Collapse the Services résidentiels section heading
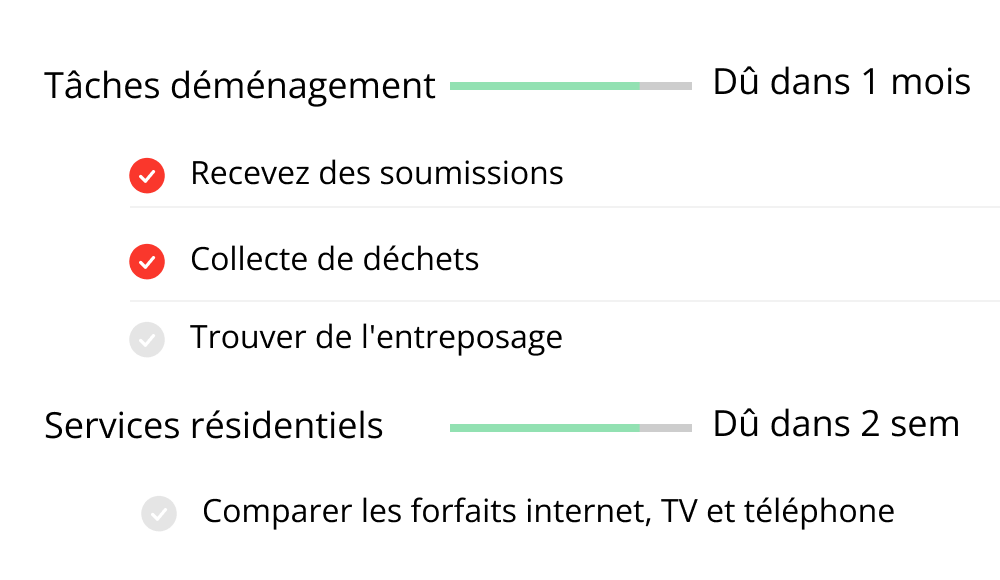 point(214,426)
